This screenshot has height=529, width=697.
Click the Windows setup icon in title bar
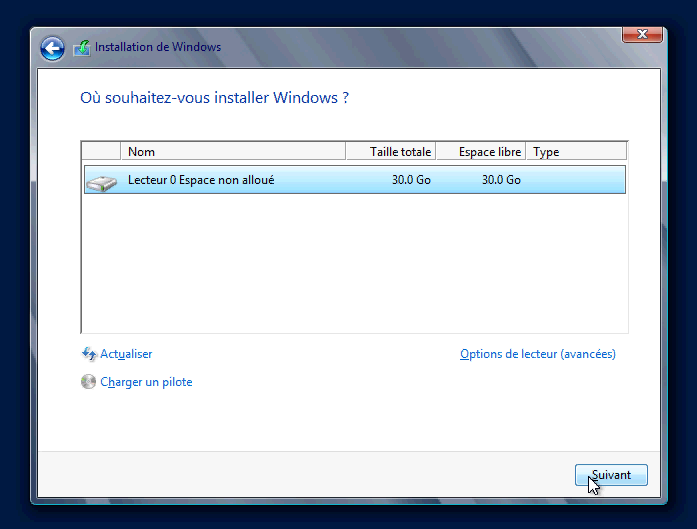[x=82, y=48]
